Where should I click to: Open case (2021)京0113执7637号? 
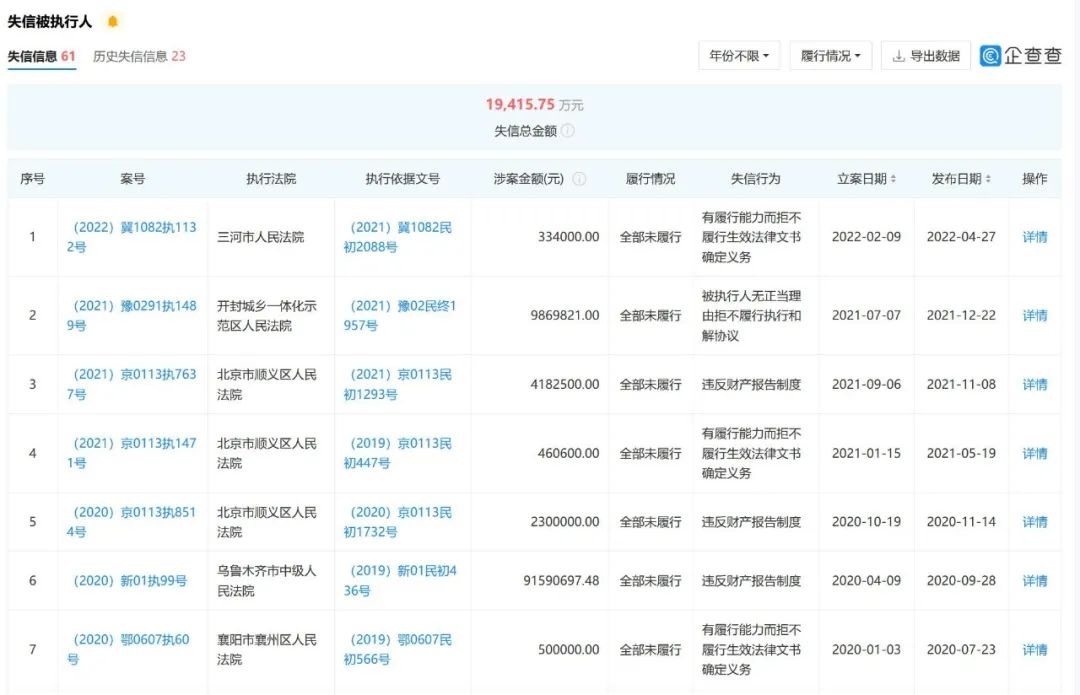click(x=132, y=384)
